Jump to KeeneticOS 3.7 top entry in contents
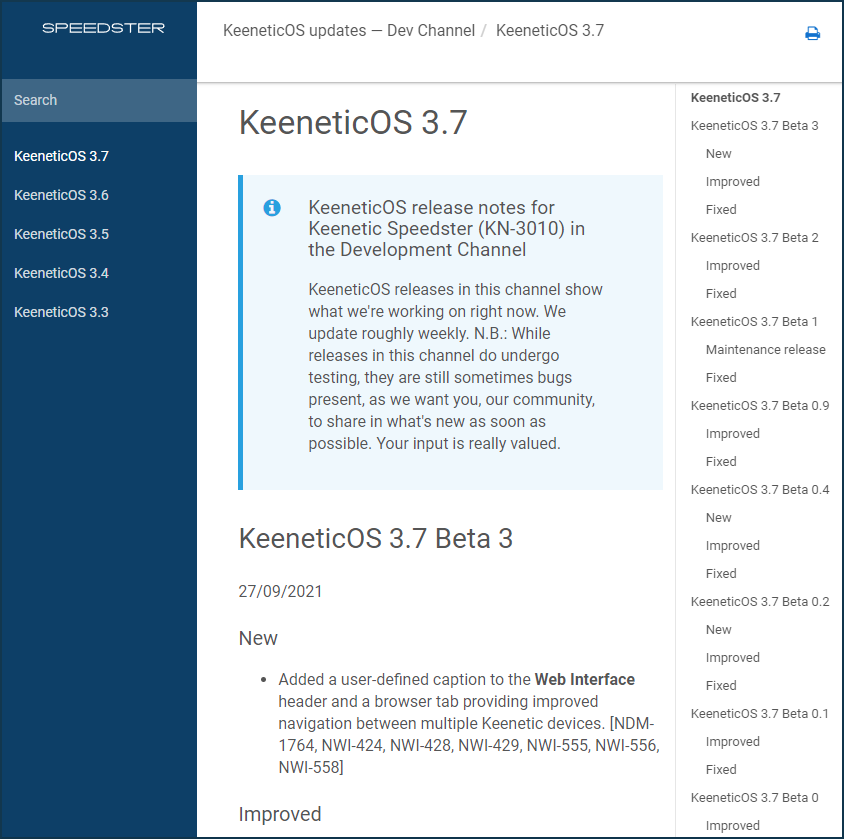844x839 pixels. [x=735, y=97]
